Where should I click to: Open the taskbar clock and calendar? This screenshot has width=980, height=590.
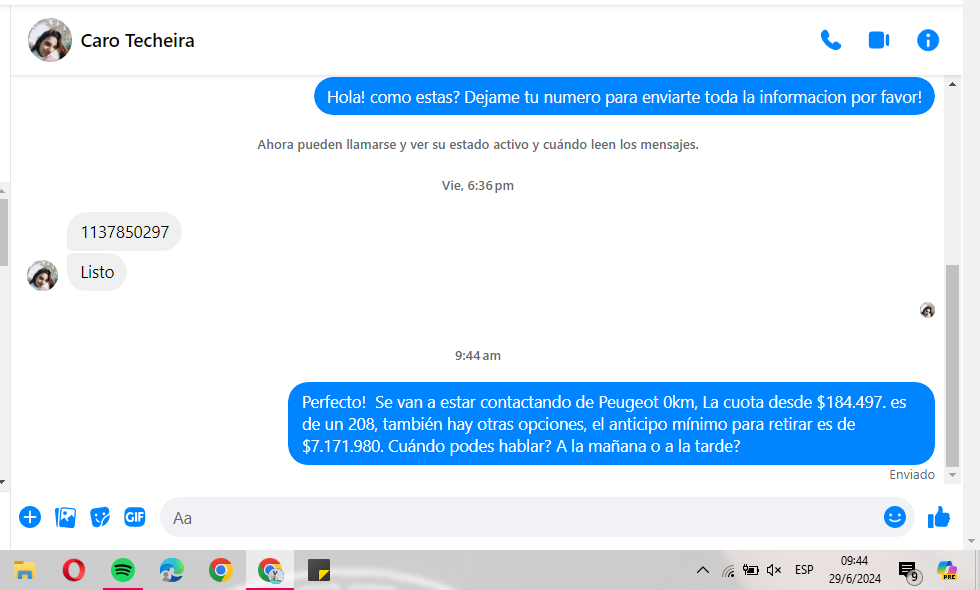pos(854,570)
